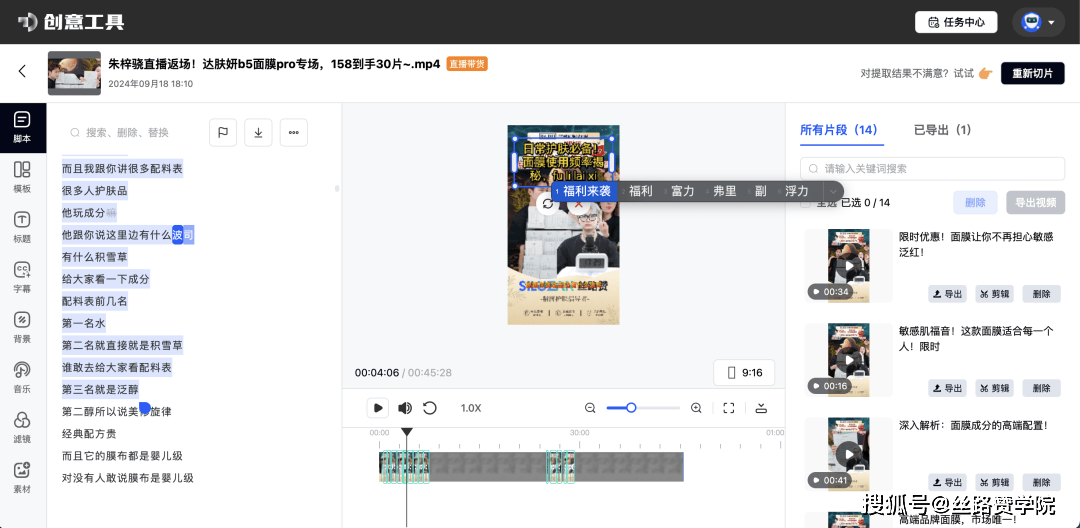Select script line 经典配方贵
This screenshot has height=528, width=1080.
pyautogui.click(x=89, y=434)
